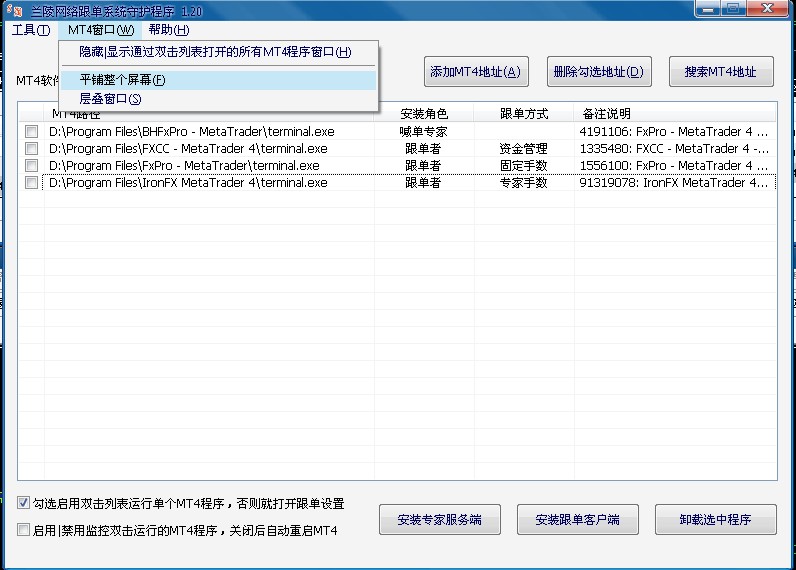This screenshot has width=796, height=570.
Task: Click the 专家手数 cell
Action: click(523, 183)
